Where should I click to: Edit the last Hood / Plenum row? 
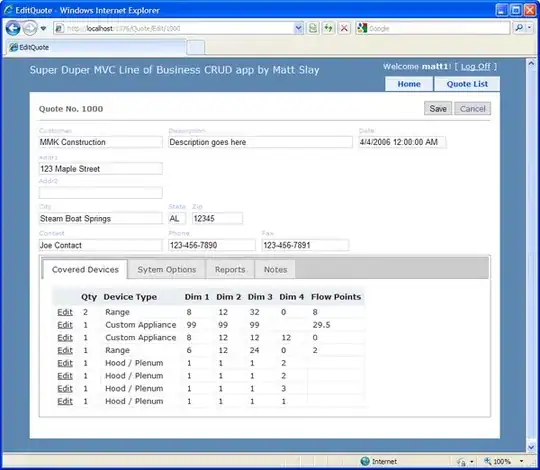[65, 401]
